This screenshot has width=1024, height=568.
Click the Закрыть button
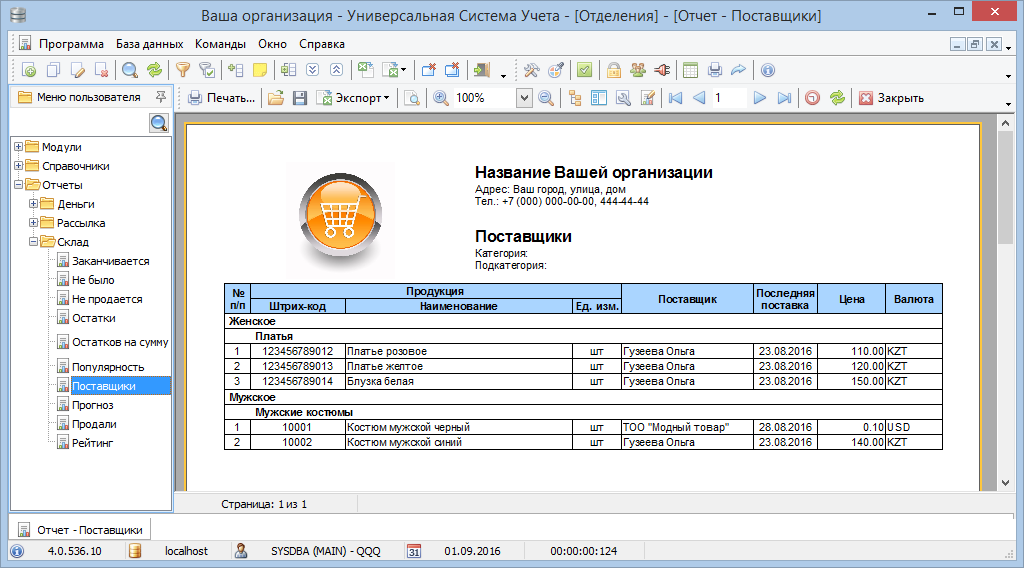click(890, 98)
